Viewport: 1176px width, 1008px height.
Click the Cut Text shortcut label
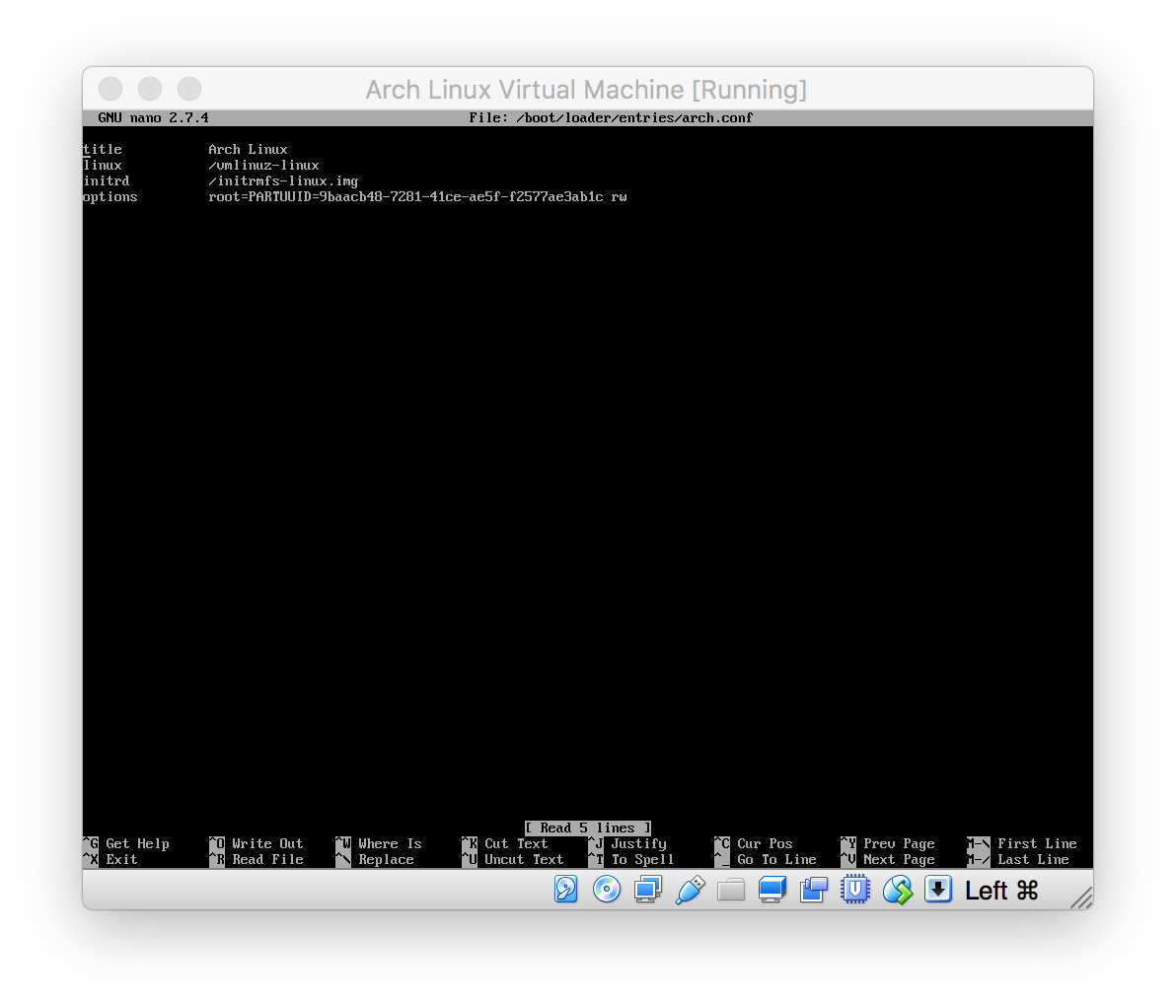tap(516, 843)
